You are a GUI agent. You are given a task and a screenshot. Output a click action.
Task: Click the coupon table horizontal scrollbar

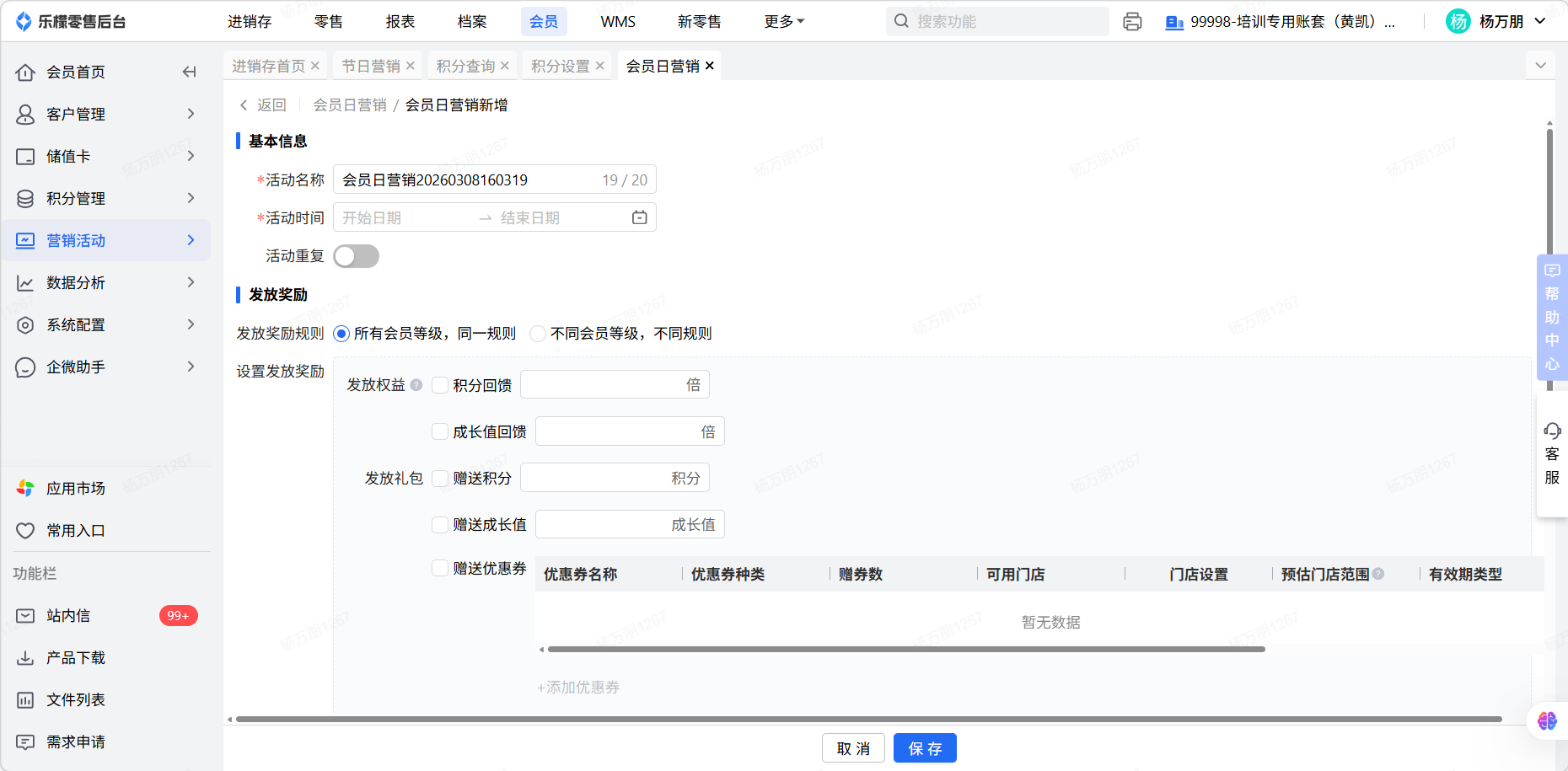click(906, 650)
